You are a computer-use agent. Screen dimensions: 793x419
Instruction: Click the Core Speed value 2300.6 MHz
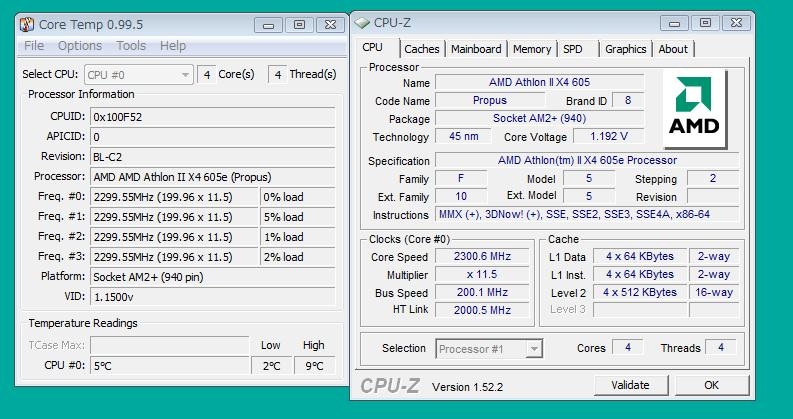pos(482,257)
